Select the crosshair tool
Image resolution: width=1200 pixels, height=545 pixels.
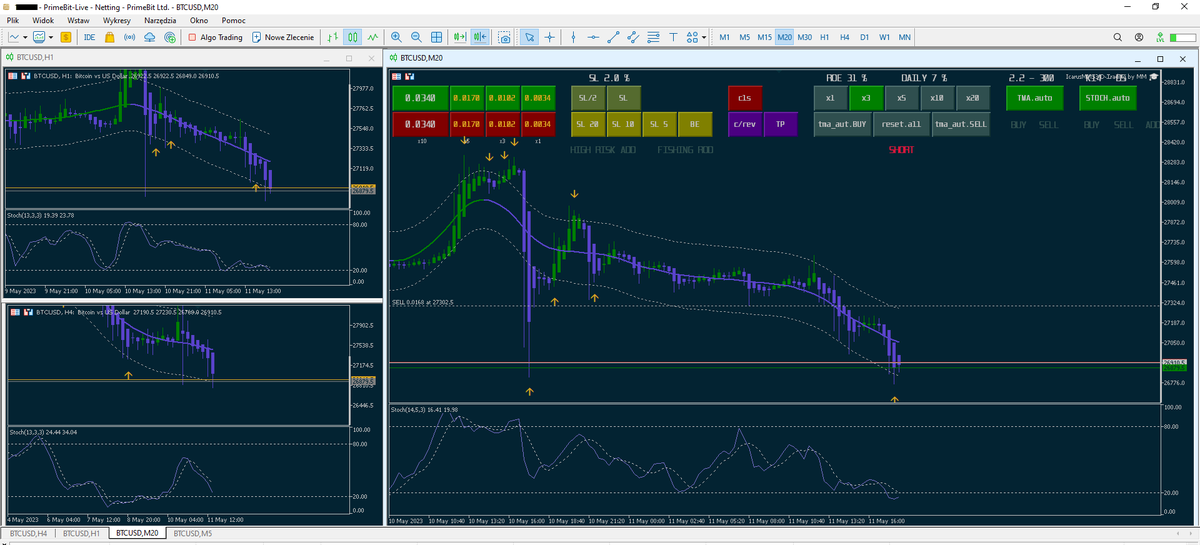pos(550,37)
